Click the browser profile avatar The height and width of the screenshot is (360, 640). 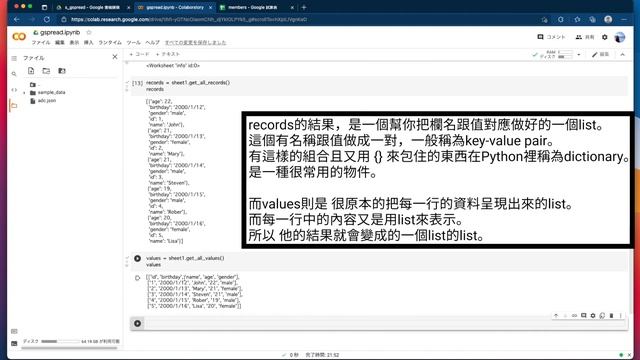pos(608,19)
